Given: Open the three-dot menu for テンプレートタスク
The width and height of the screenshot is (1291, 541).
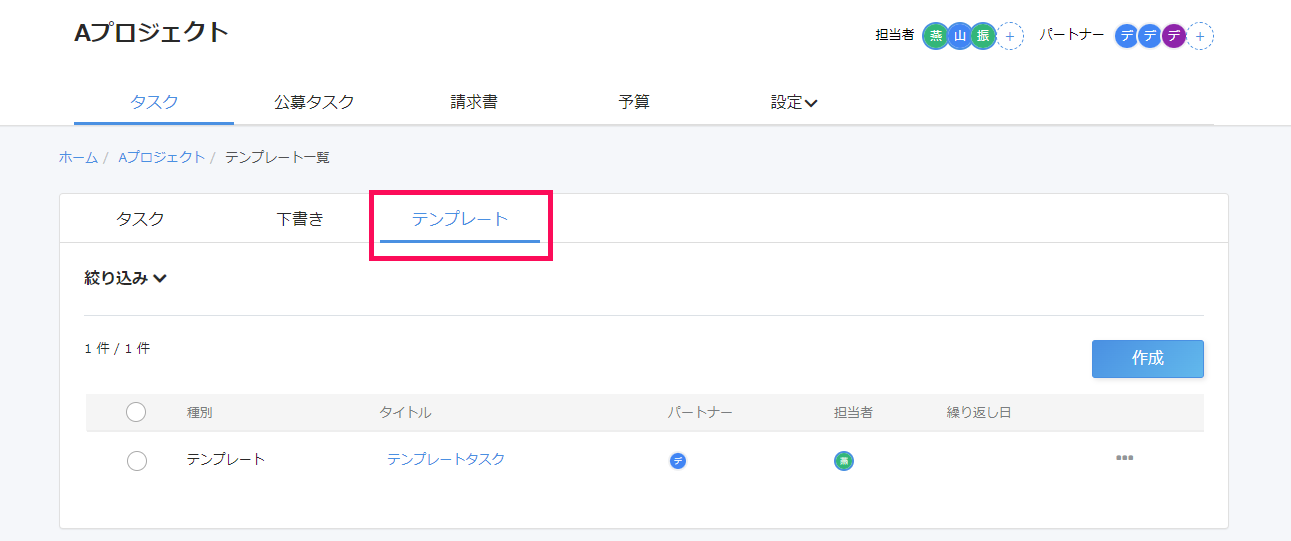Looking at the screenshot, I should click(x=1124, y=459).
